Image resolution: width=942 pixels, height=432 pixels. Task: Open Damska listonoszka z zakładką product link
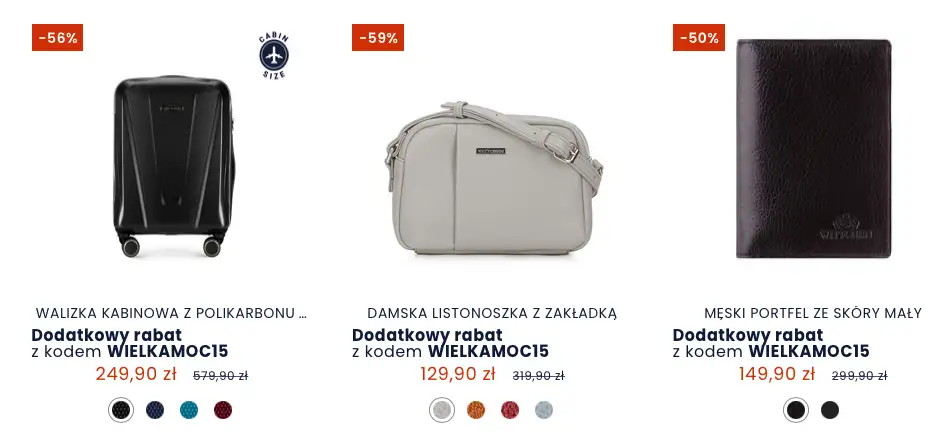(492, 313)
